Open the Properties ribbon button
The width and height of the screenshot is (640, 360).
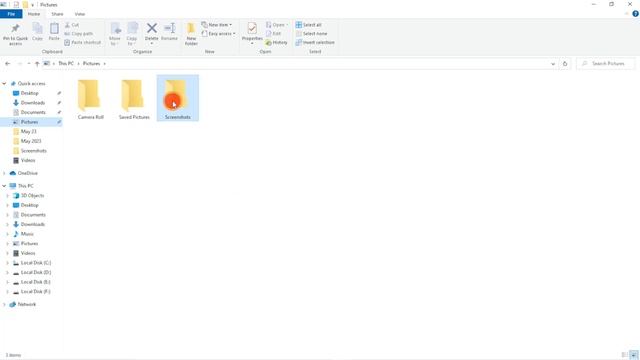pyautogui.click(x=252, y=33)
